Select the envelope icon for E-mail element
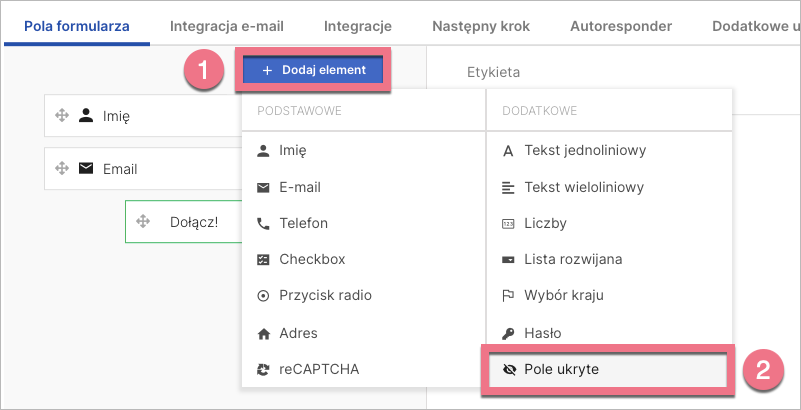Image resolution: width=801 pixels, height=410 pixels. (263, 187)
